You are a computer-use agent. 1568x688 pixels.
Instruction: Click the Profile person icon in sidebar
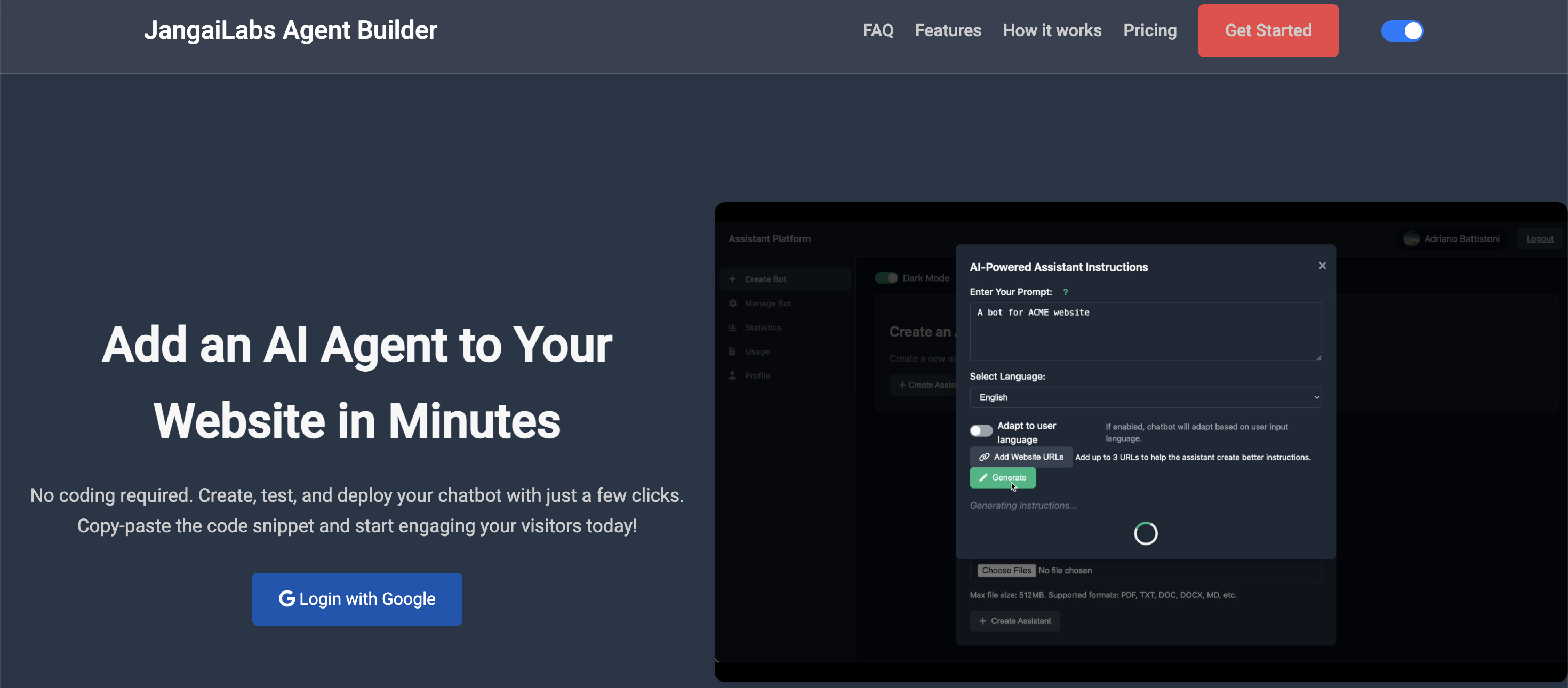[x=733, y=375]
